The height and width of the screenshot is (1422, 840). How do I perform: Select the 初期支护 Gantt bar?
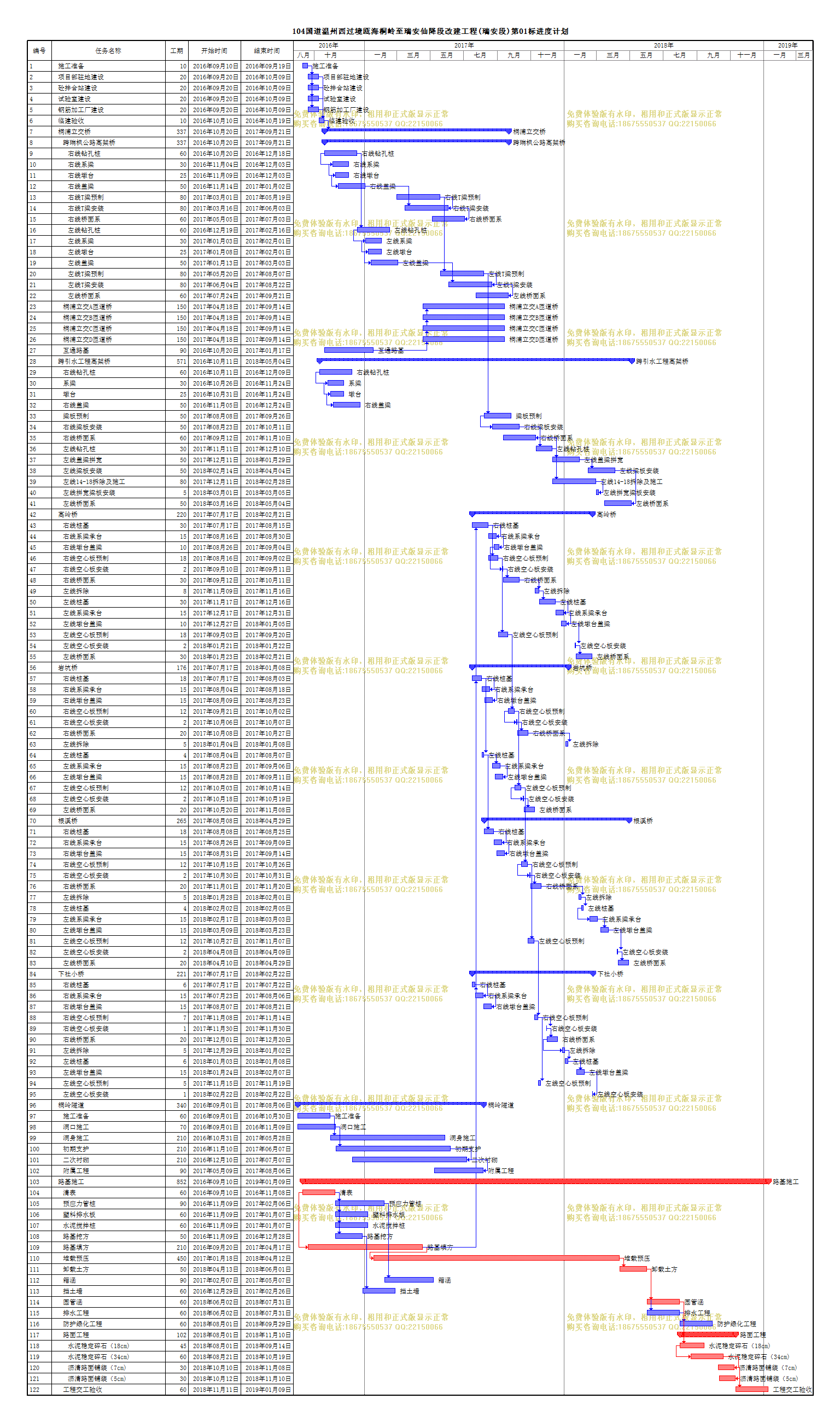393,1149
